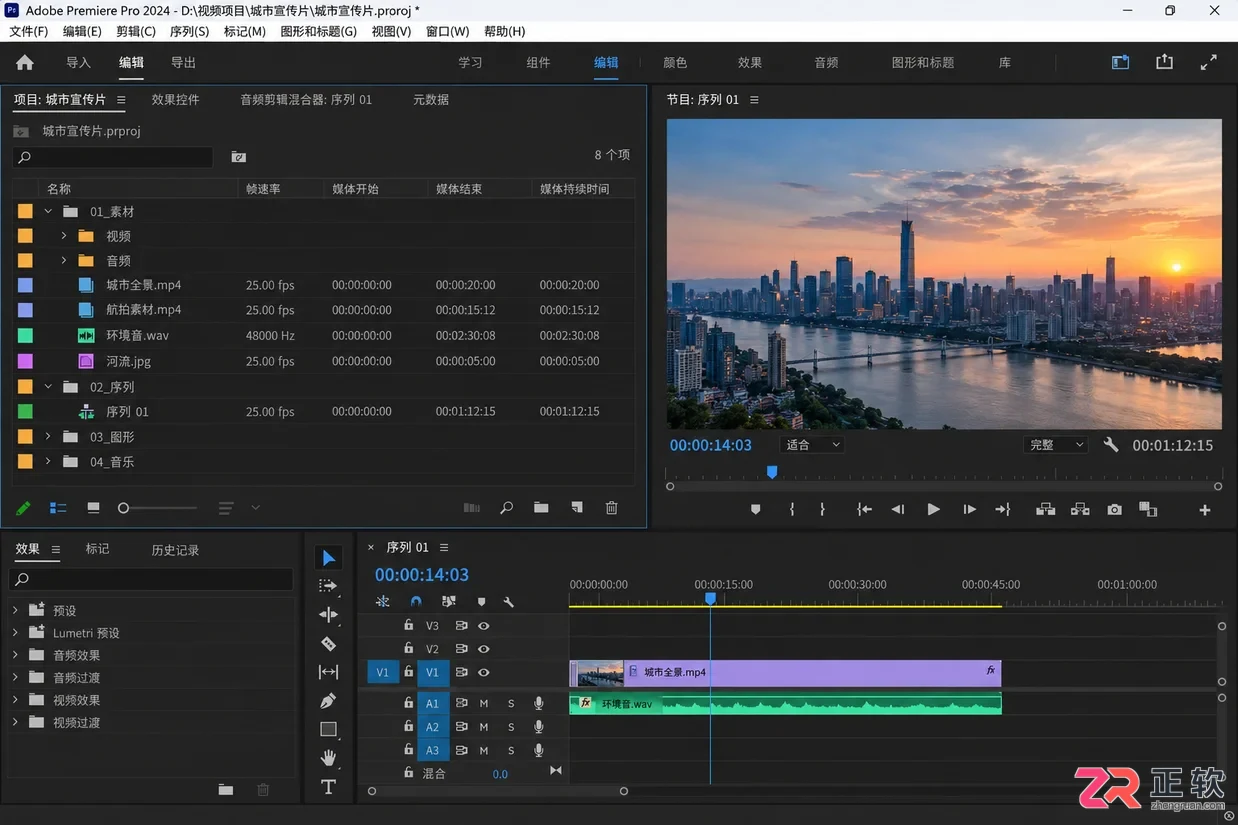Expand the 音频 bin
This screenshot has width=1238, height=825.
click(x=64, y=260)
